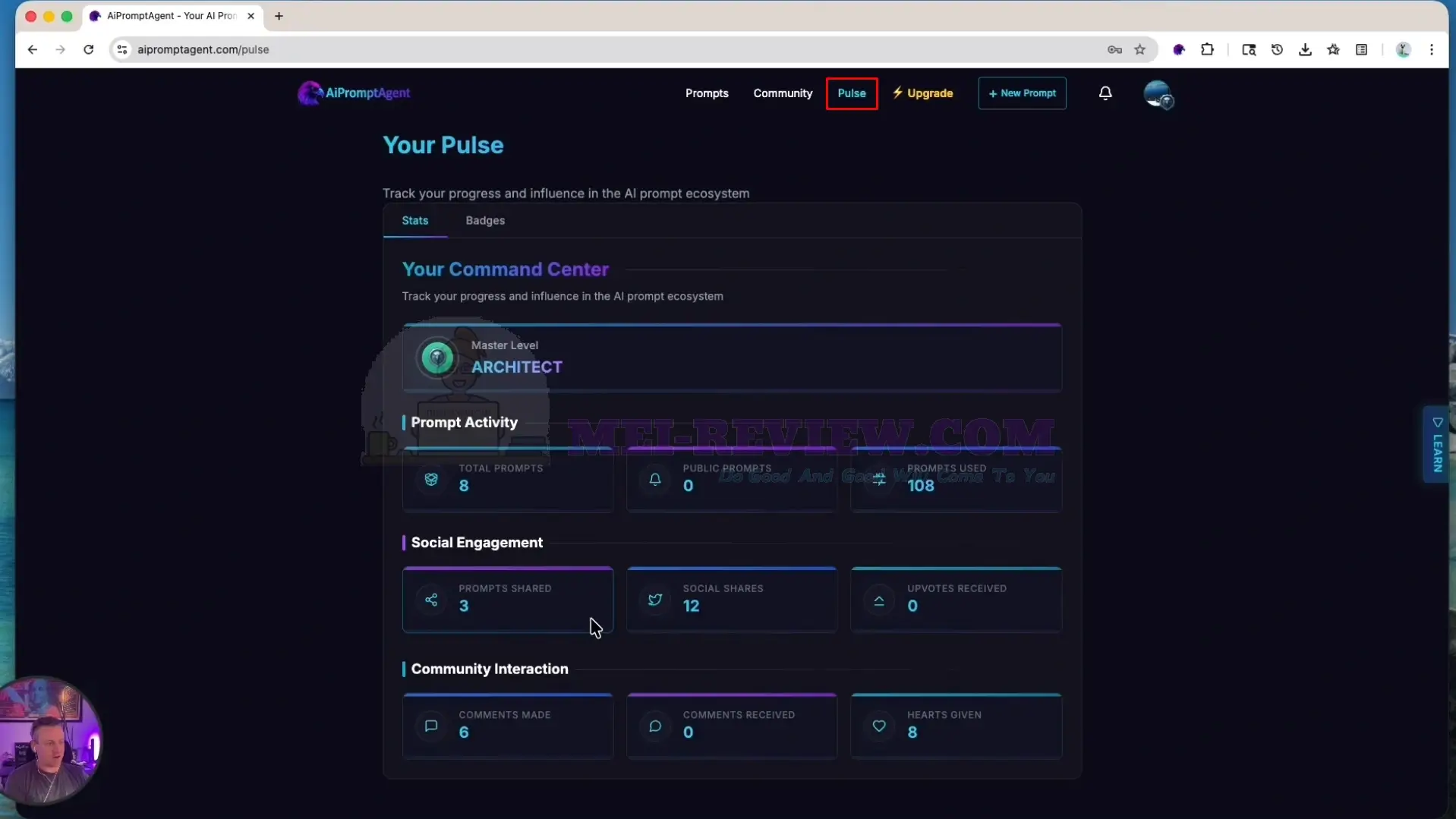The image size is (1456, 819).
Task: Open the Pulse nav item
Action: click(x=852, y=93)
